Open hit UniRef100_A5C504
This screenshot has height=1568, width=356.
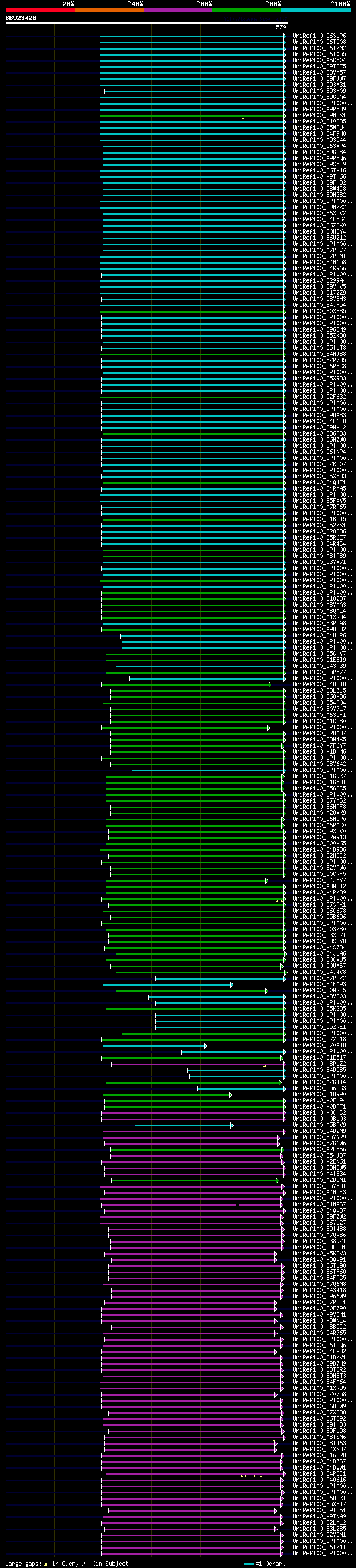coord(319,60)
